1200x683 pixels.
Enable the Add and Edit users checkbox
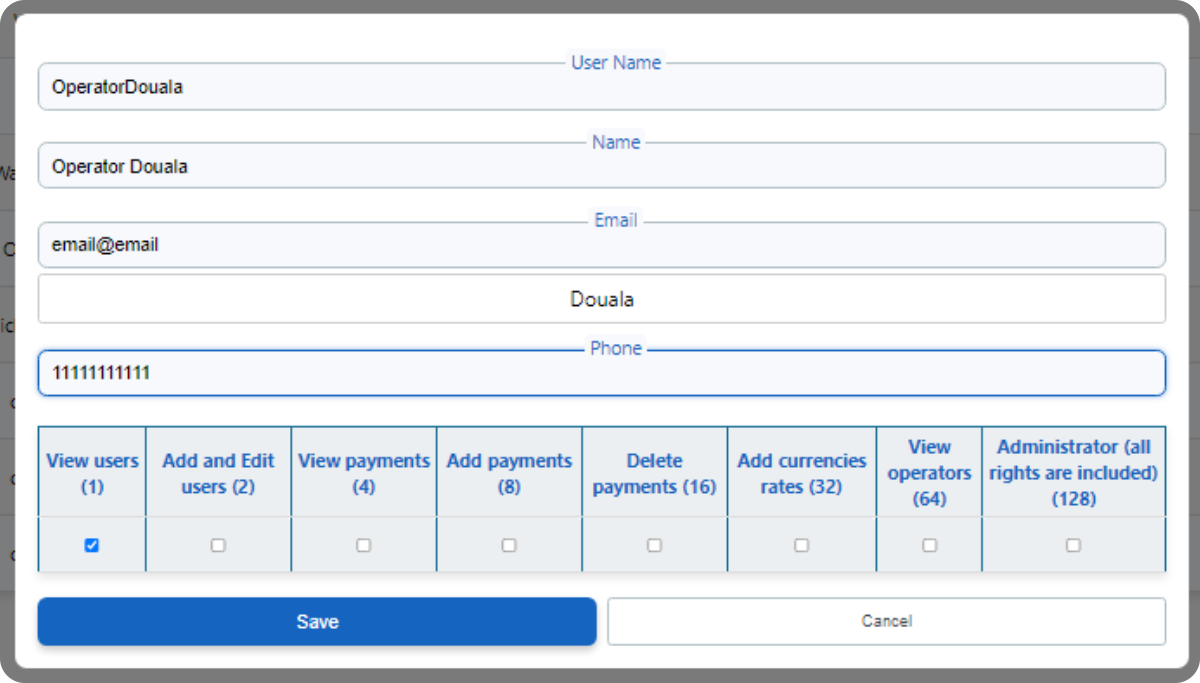pyautogui.click(x=218, y=545)
